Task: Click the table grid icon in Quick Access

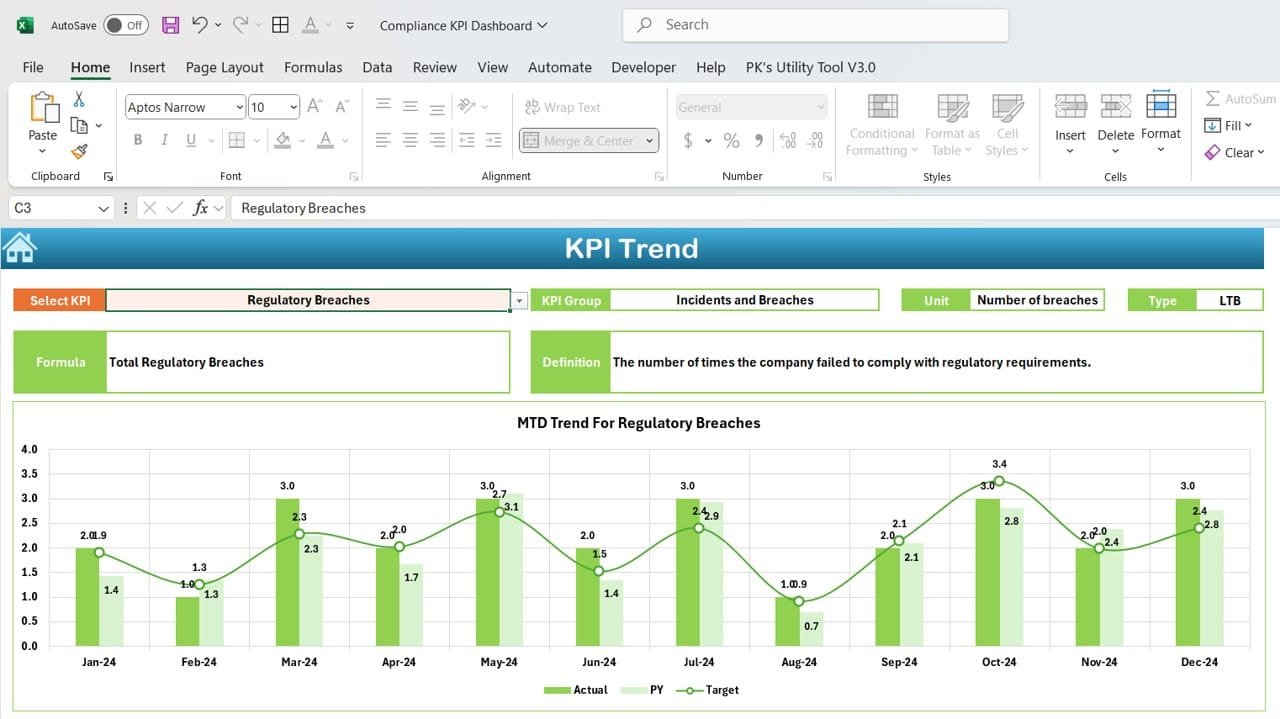Action: click(280, 25)
